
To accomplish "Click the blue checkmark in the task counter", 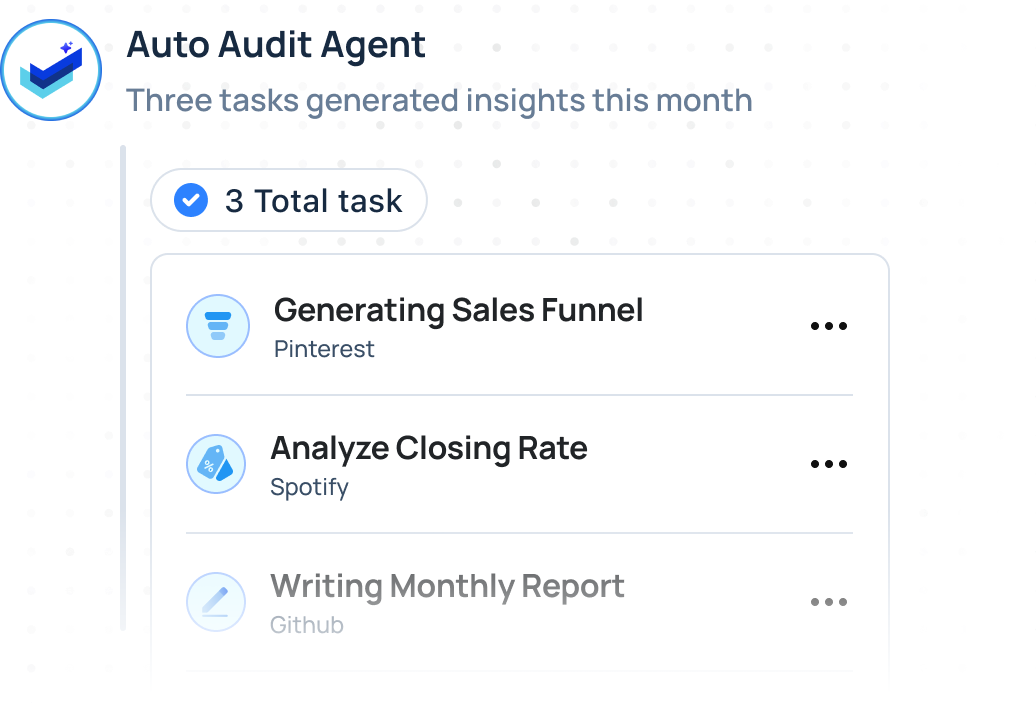I will 190,200.
